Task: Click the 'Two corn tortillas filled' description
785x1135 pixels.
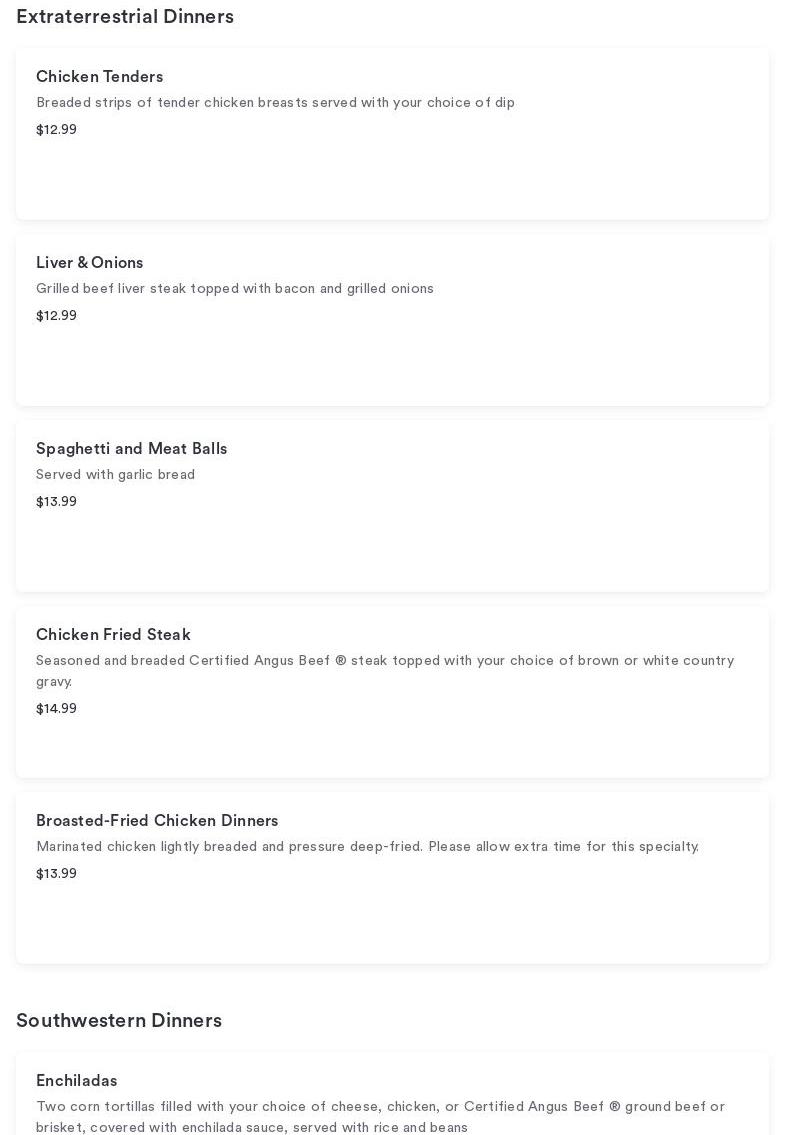Action: pyautogui.click(x=380, y=1107)
